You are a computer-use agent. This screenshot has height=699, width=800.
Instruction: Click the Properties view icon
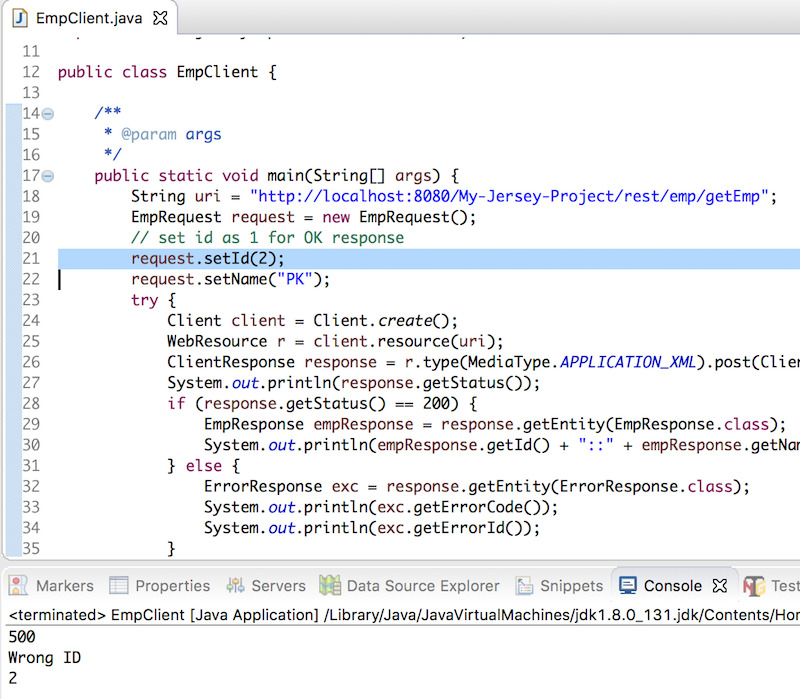pos(117,586)
